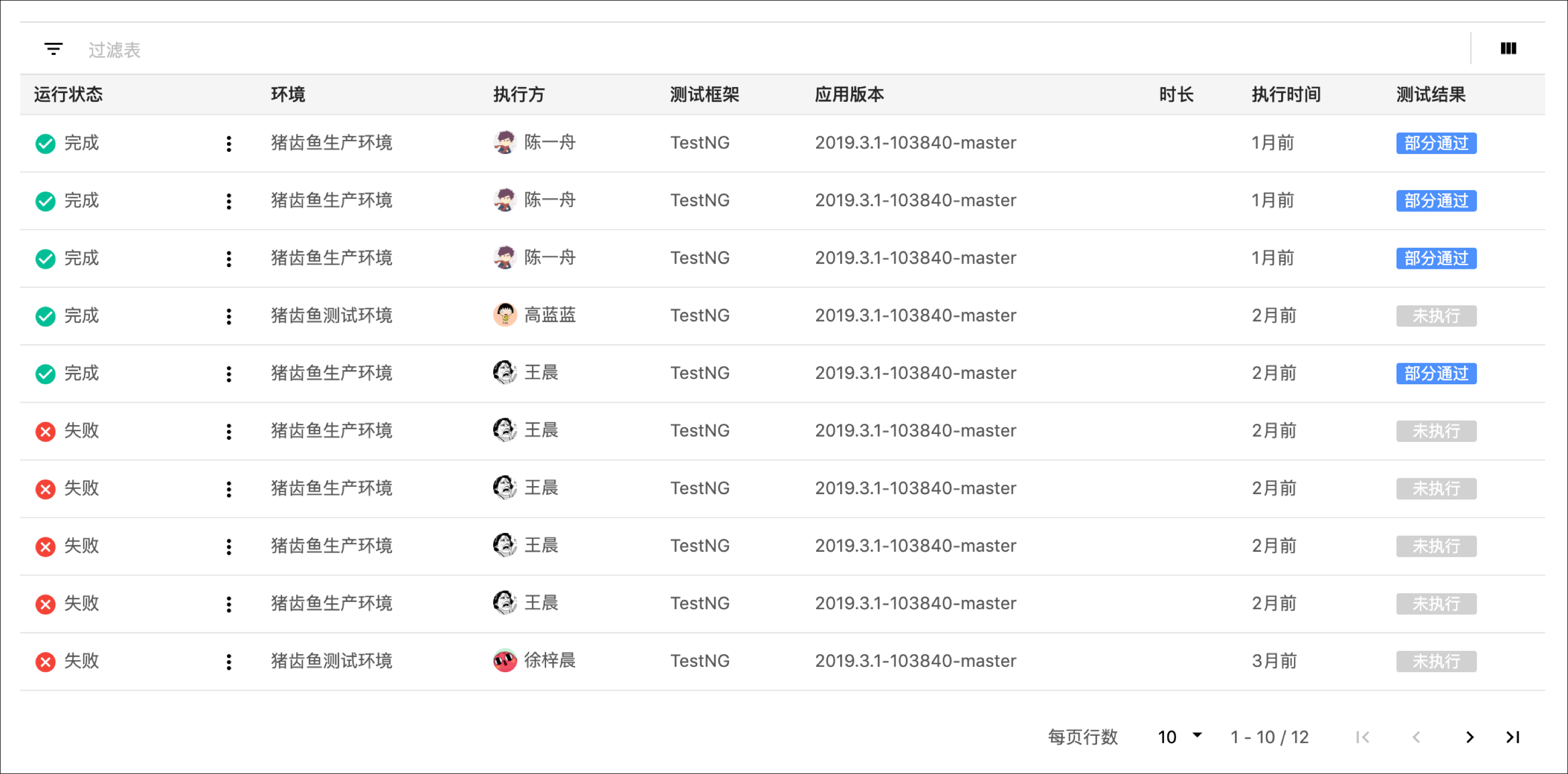The image size is (1568, 774).
Task: Click 未执行 badge in 高蓝蓝 row
Action: (1436, 316)
